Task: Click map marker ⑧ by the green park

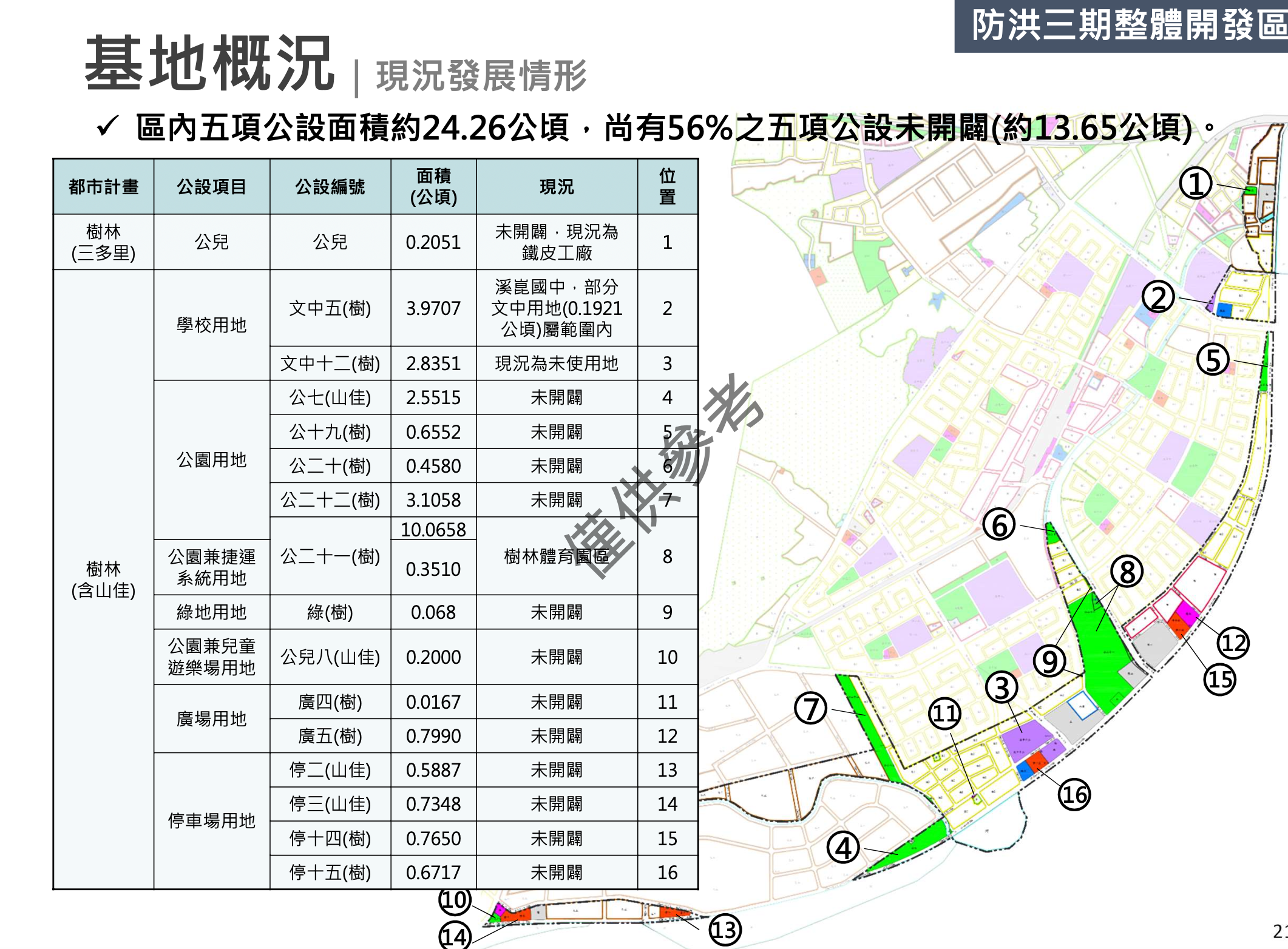Action: 1127,572
